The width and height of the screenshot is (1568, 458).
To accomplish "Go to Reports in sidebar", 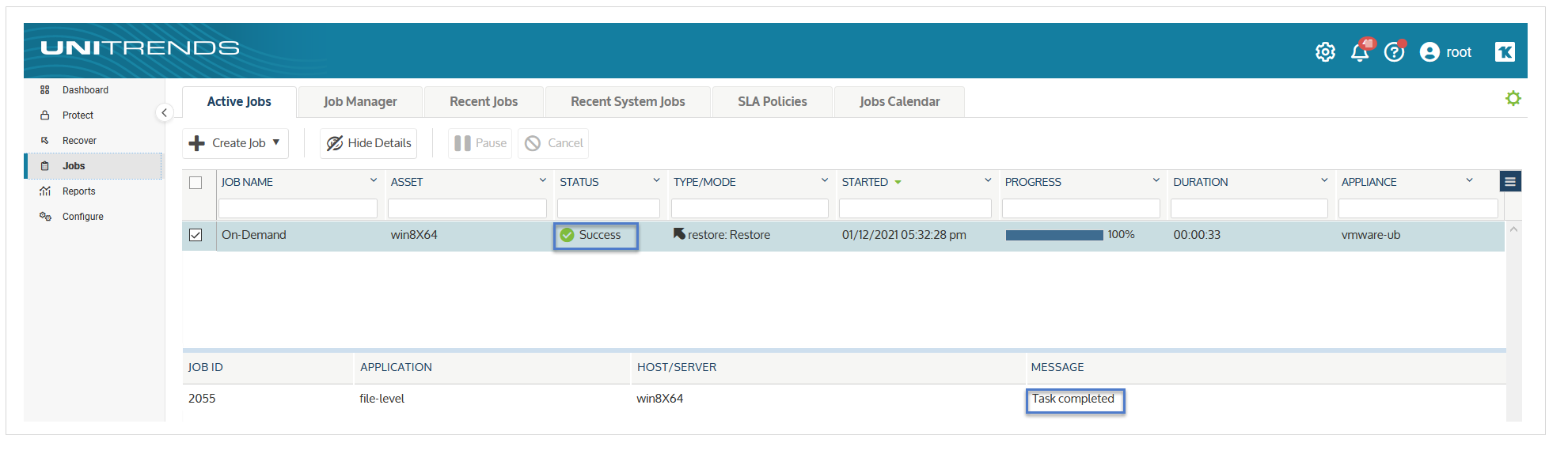I will tap(78, 191).
